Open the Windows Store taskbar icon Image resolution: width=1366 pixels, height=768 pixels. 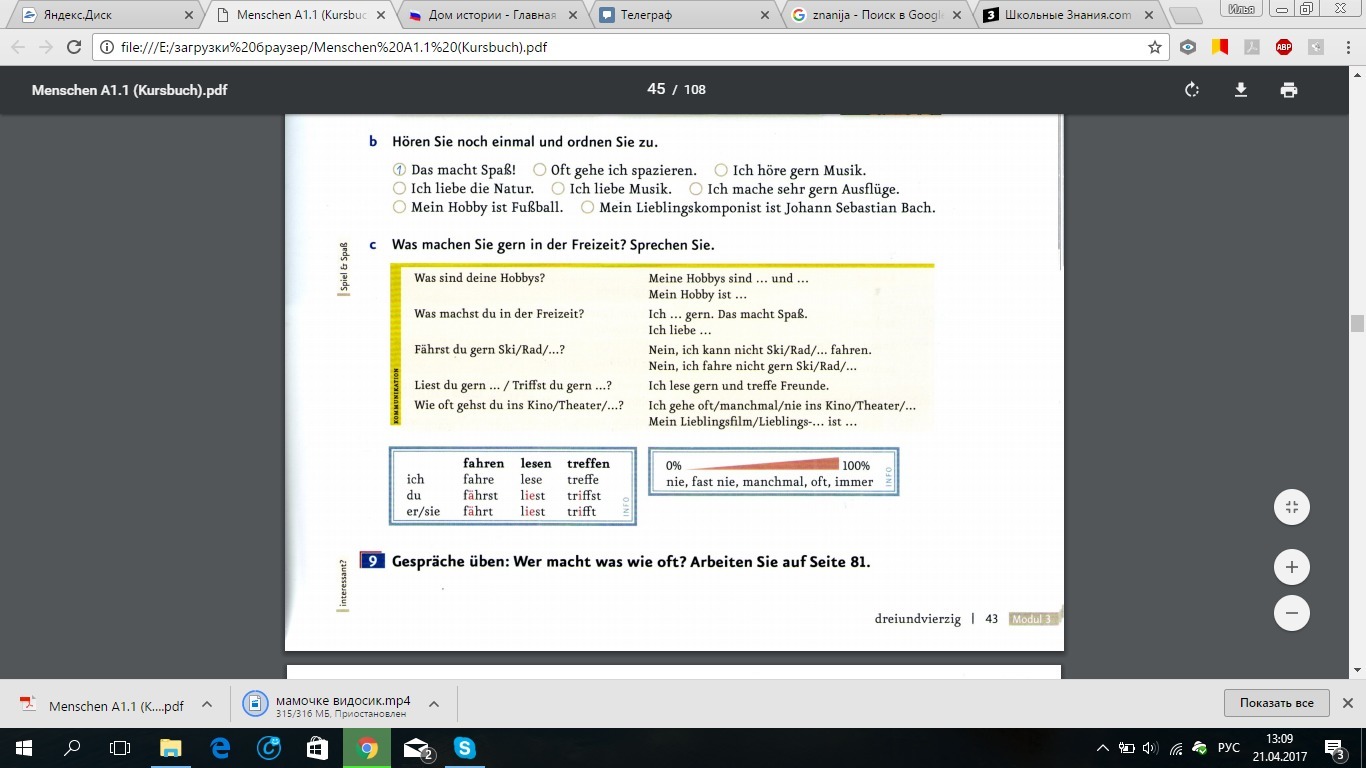pyautogui.click(x=318, y=747)
